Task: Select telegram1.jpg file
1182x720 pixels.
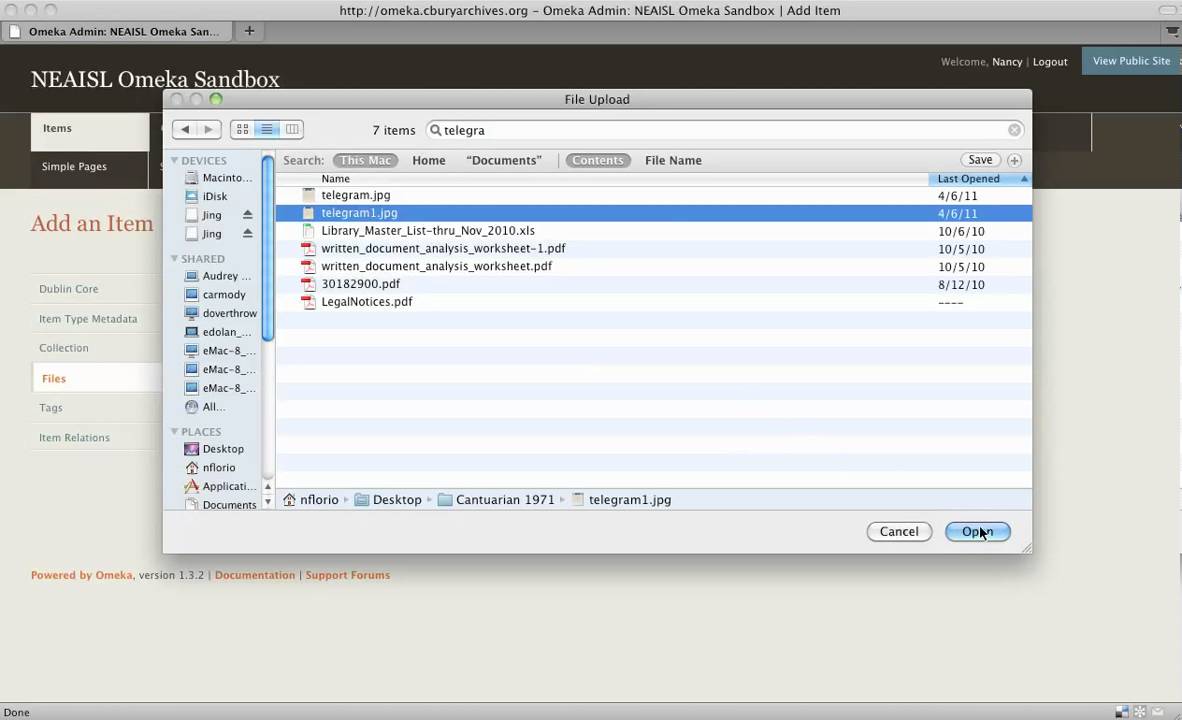Action: click(x=654, y=213)
